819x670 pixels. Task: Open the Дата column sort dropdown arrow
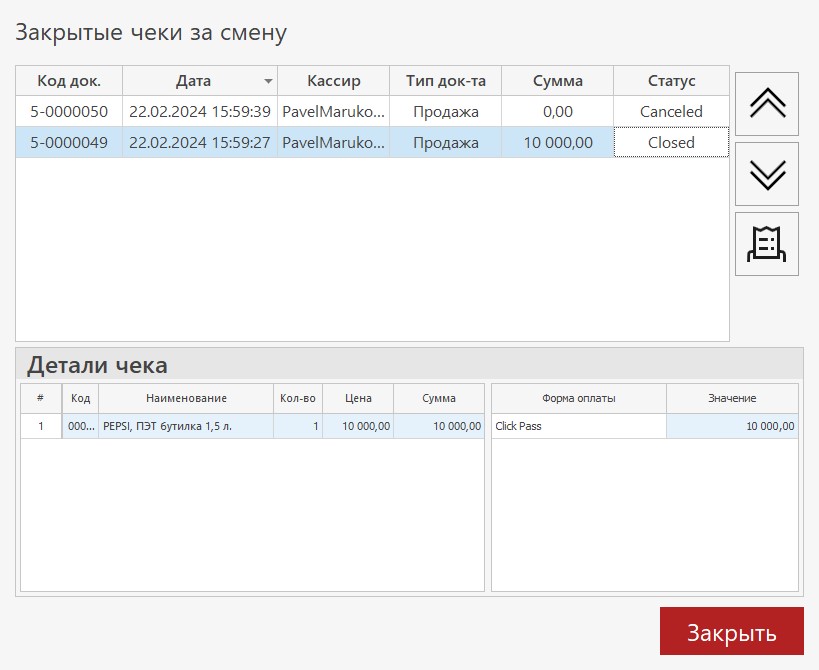(x=268, y=82)
